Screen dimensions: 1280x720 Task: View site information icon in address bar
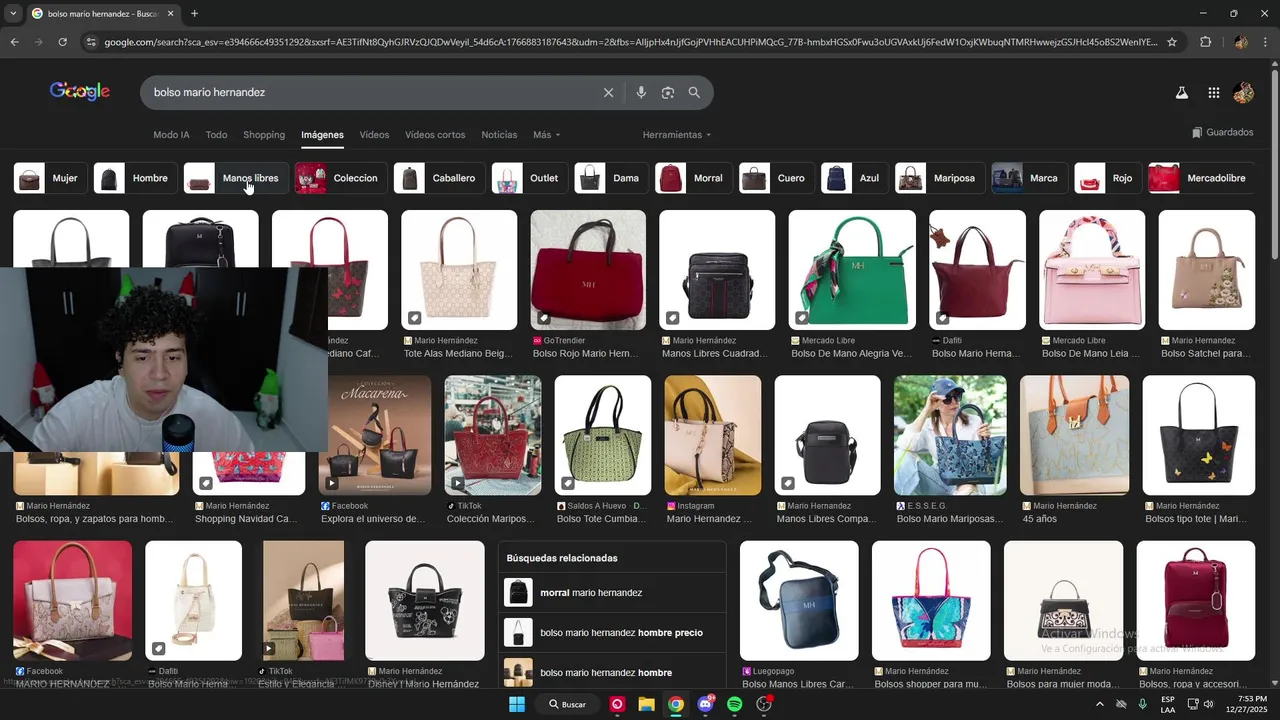coord(91,42)
